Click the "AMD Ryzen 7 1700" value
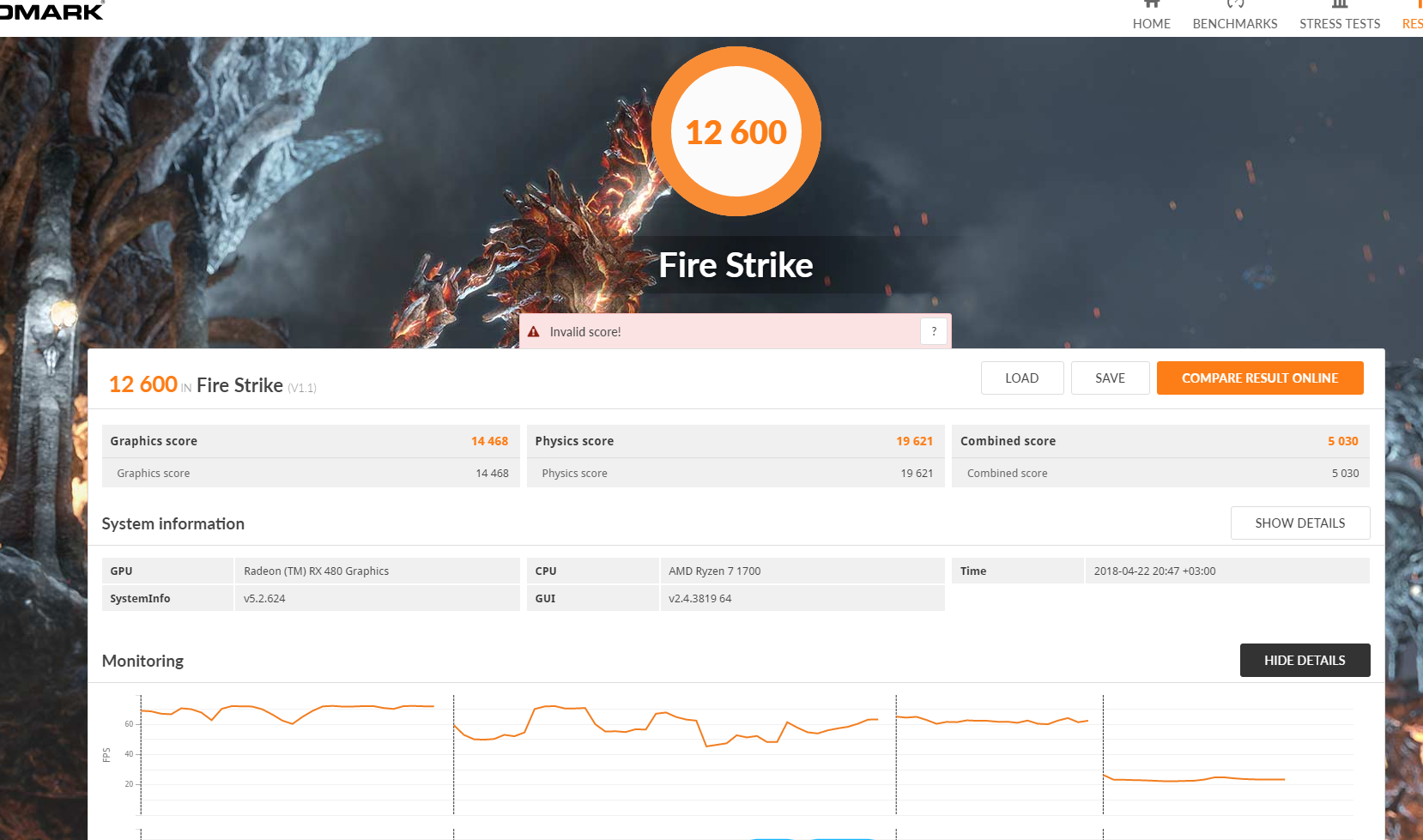 pyautogui.click(x=715, y=571)
